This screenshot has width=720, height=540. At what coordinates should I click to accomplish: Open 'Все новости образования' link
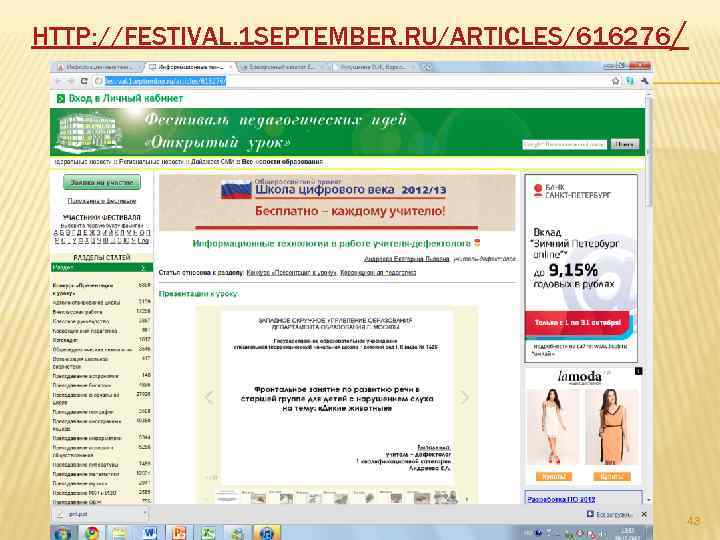282,162
